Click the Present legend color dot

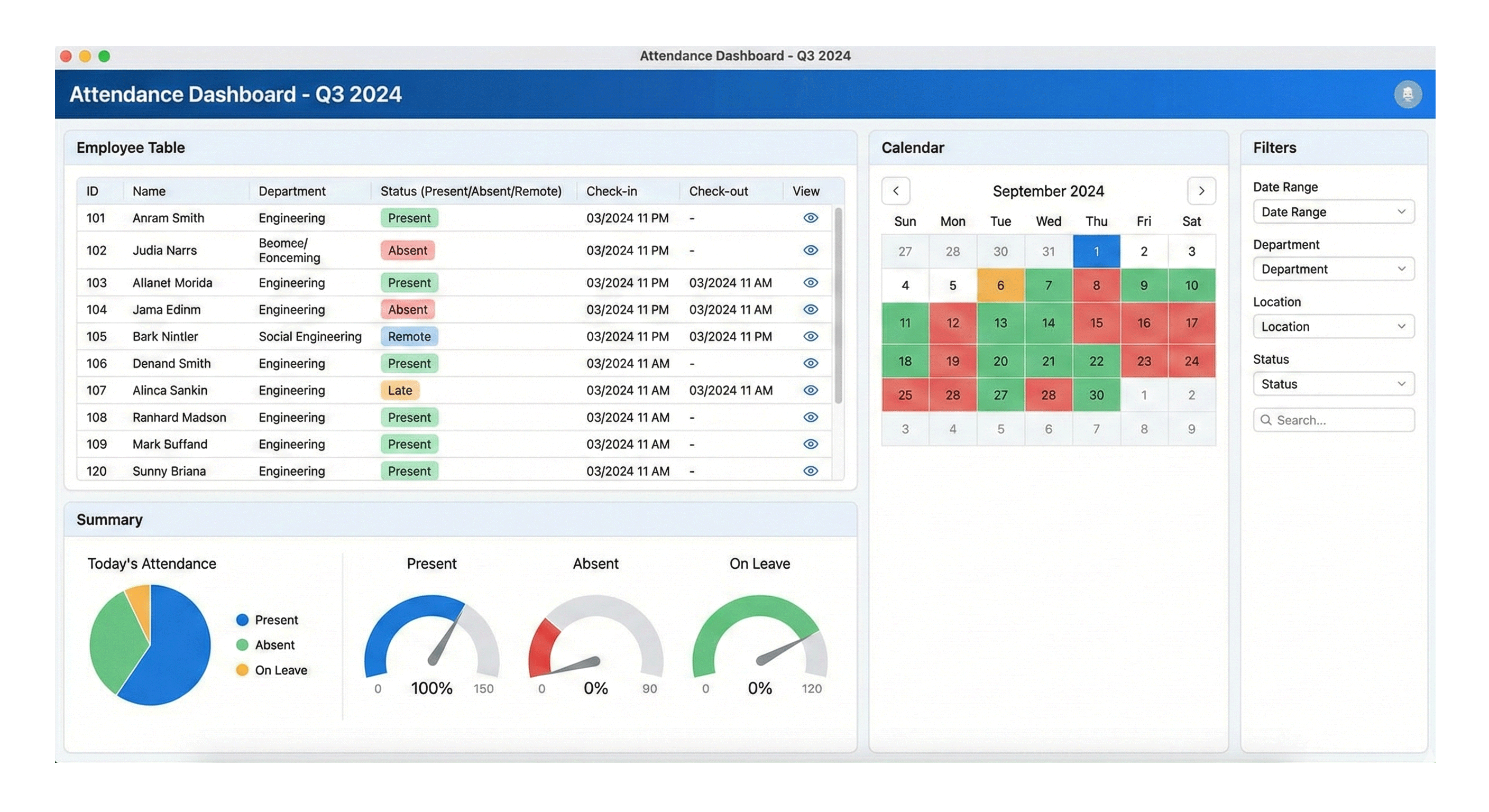click(242, 620)
